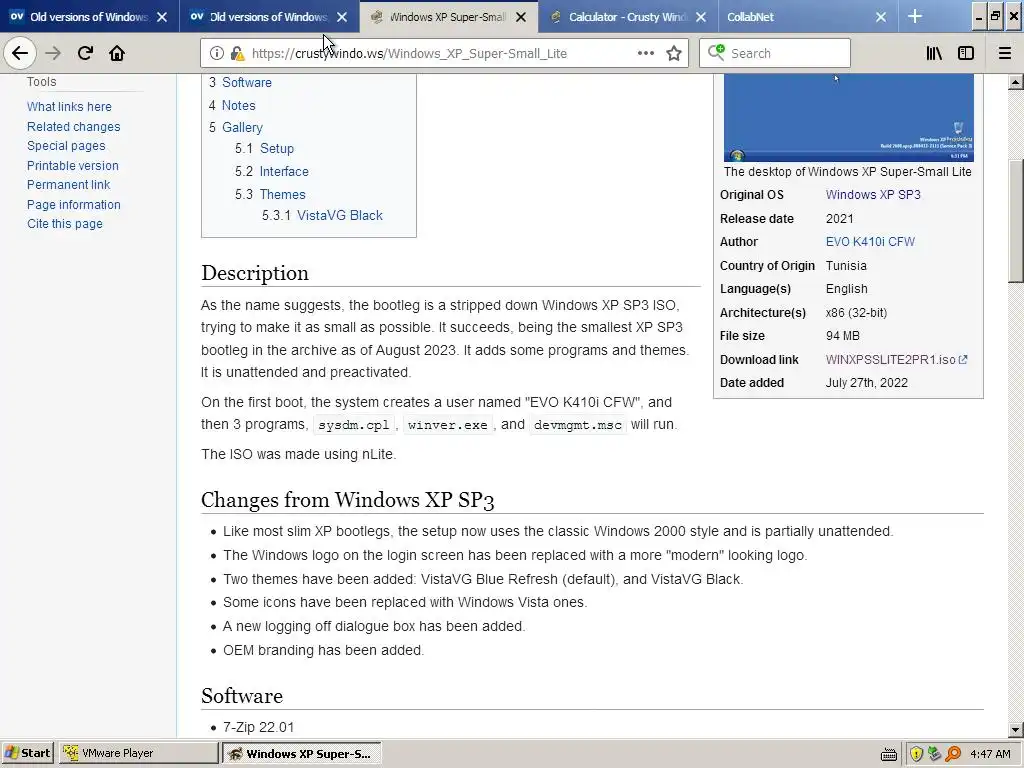Switch to VMware Player taskbar button

(138, 753)
